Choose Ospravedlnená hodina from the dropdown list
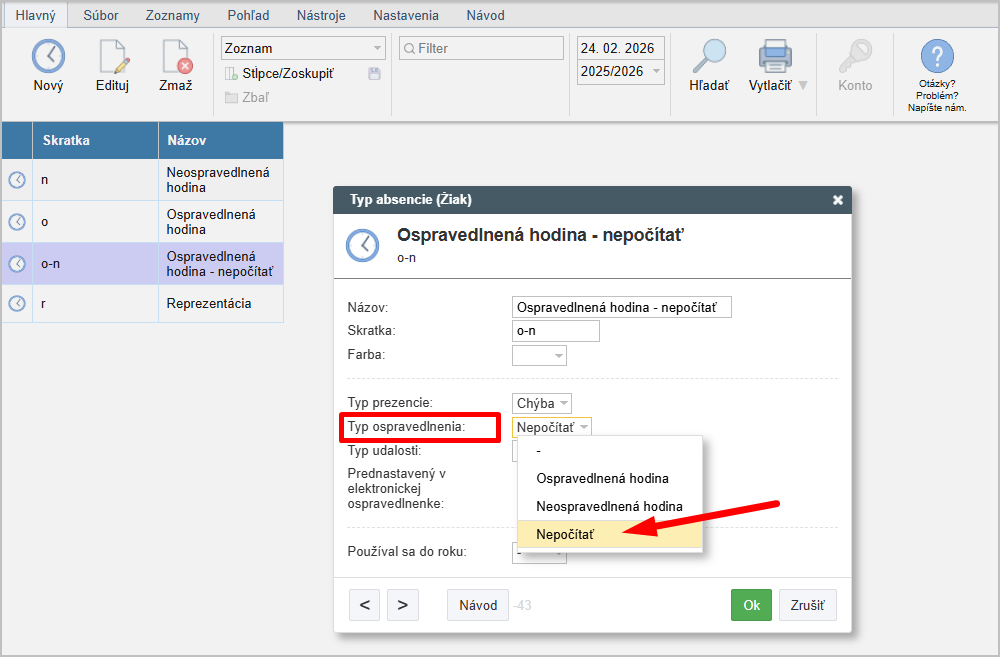The width and height of the screenshot is (1000, 657). pos(602,478)
